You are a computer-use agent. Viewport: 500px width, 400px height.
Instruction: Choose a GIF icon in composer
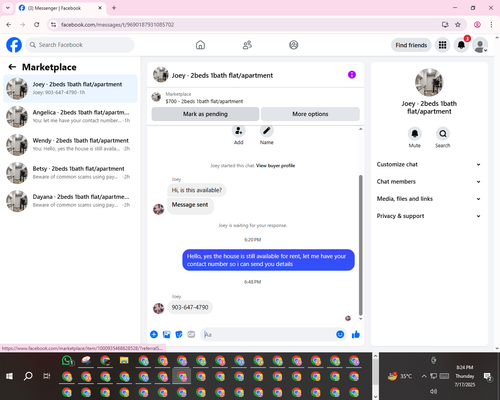pyautogui.click(x=191, y=334)
